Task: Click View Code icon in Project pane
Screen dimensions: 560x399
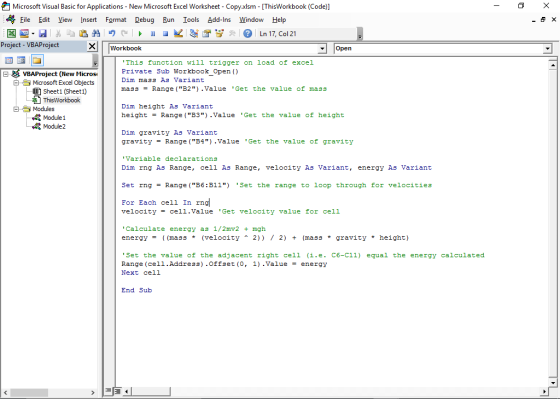Action: 9,60
